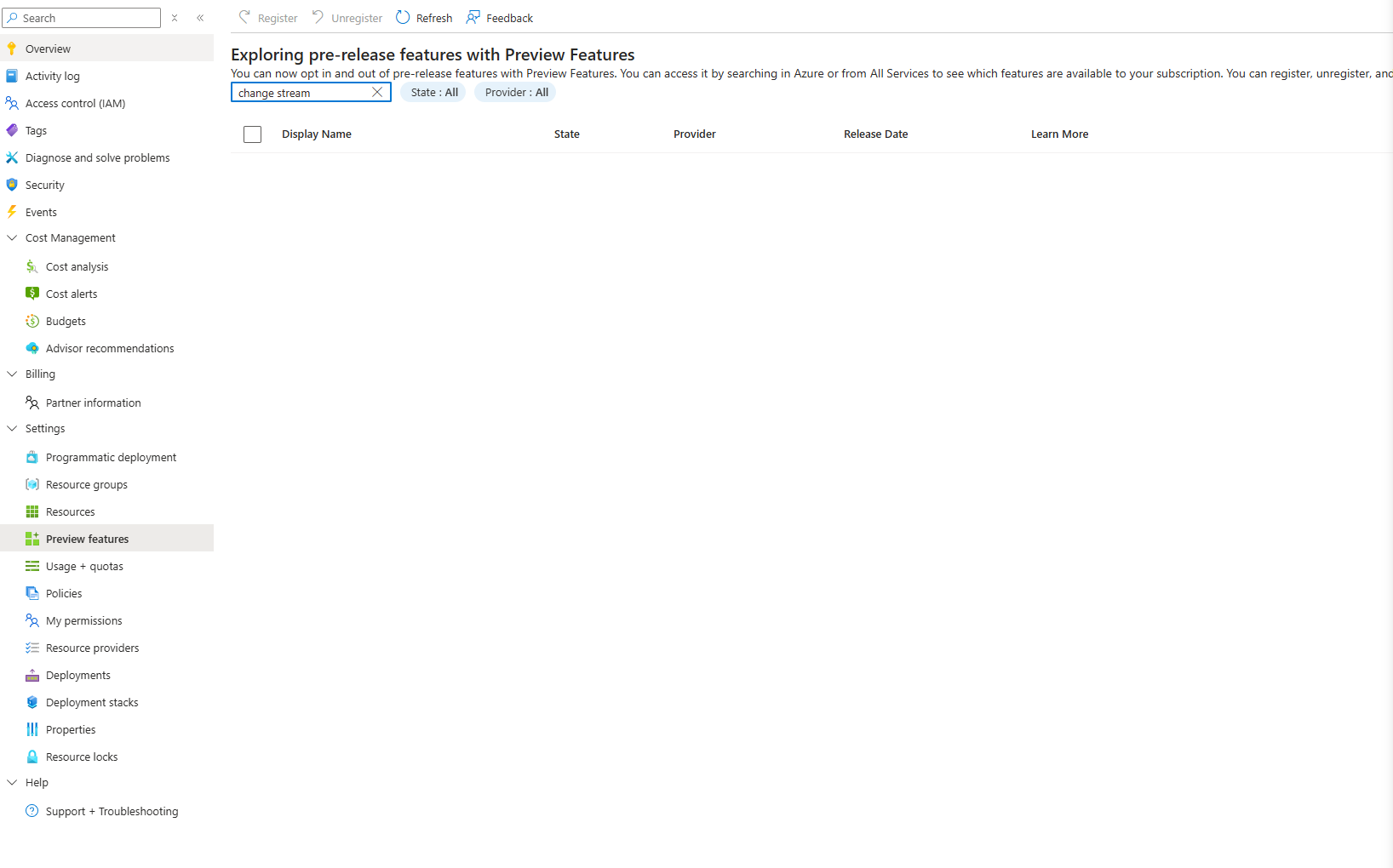Open Policies menu item
This screenshot has height=868, width=1393.
pyautogui.click(x=106, y=593)
